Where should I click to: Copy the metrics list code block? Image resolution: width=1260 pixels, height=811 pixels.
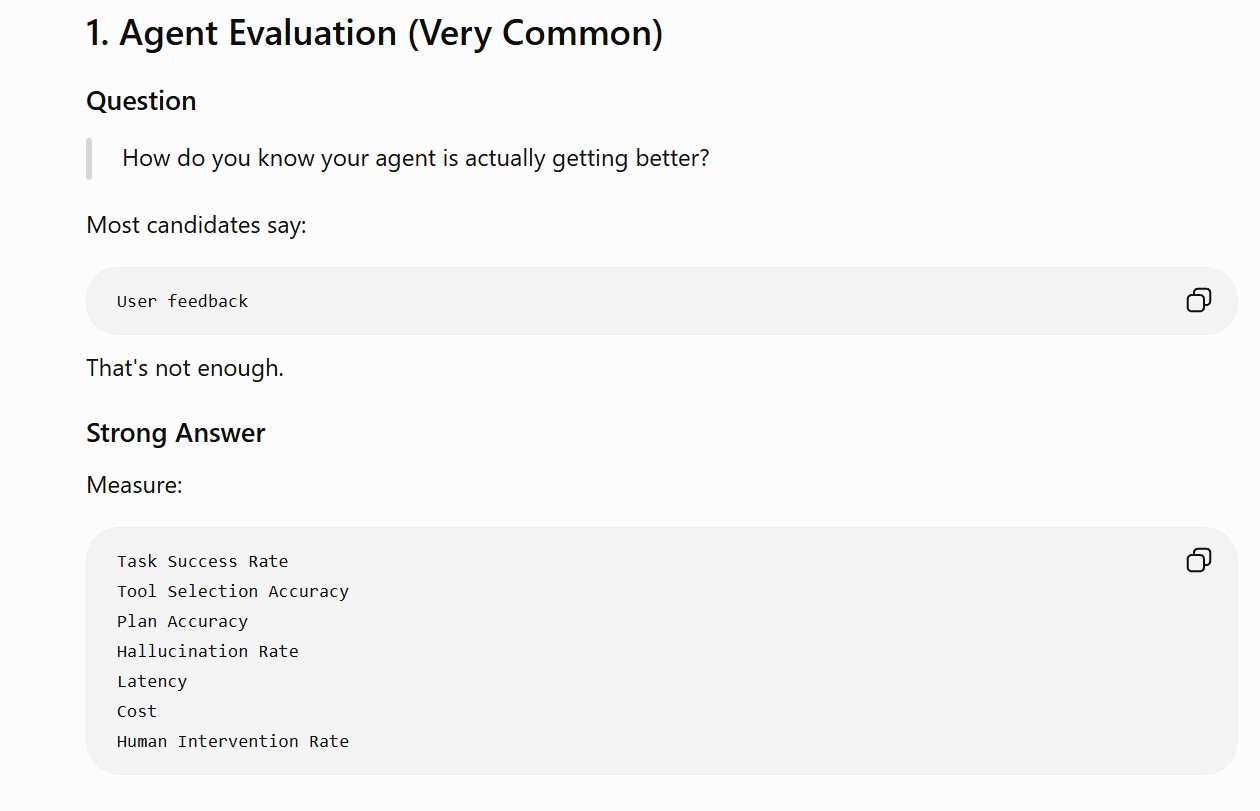pyautogui.click(x=1198, y=560)
